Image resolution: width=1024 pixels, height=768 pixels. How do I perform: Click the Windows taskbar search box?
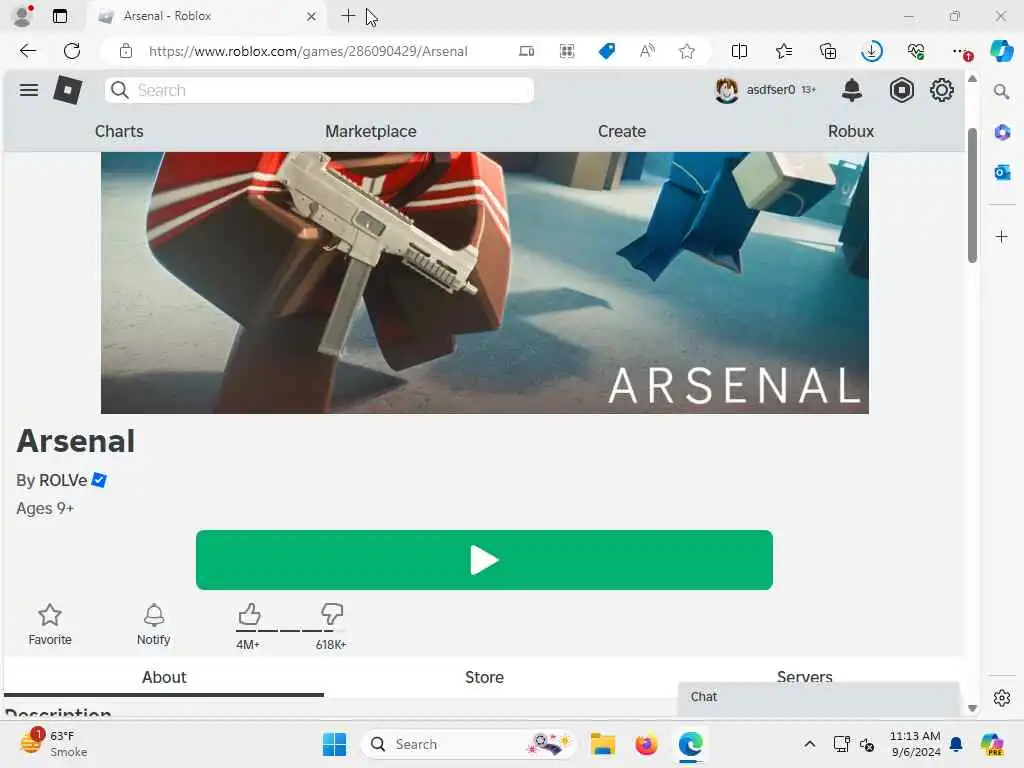(469, 744)
